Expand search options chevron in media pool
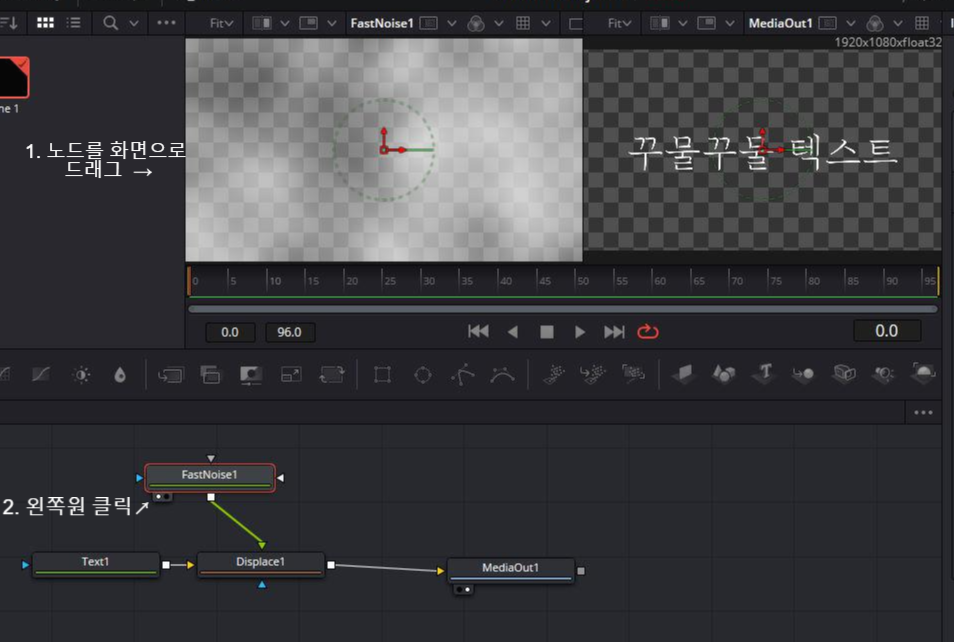The height and width of the screenshot is (642, 954). click(134, 23)
